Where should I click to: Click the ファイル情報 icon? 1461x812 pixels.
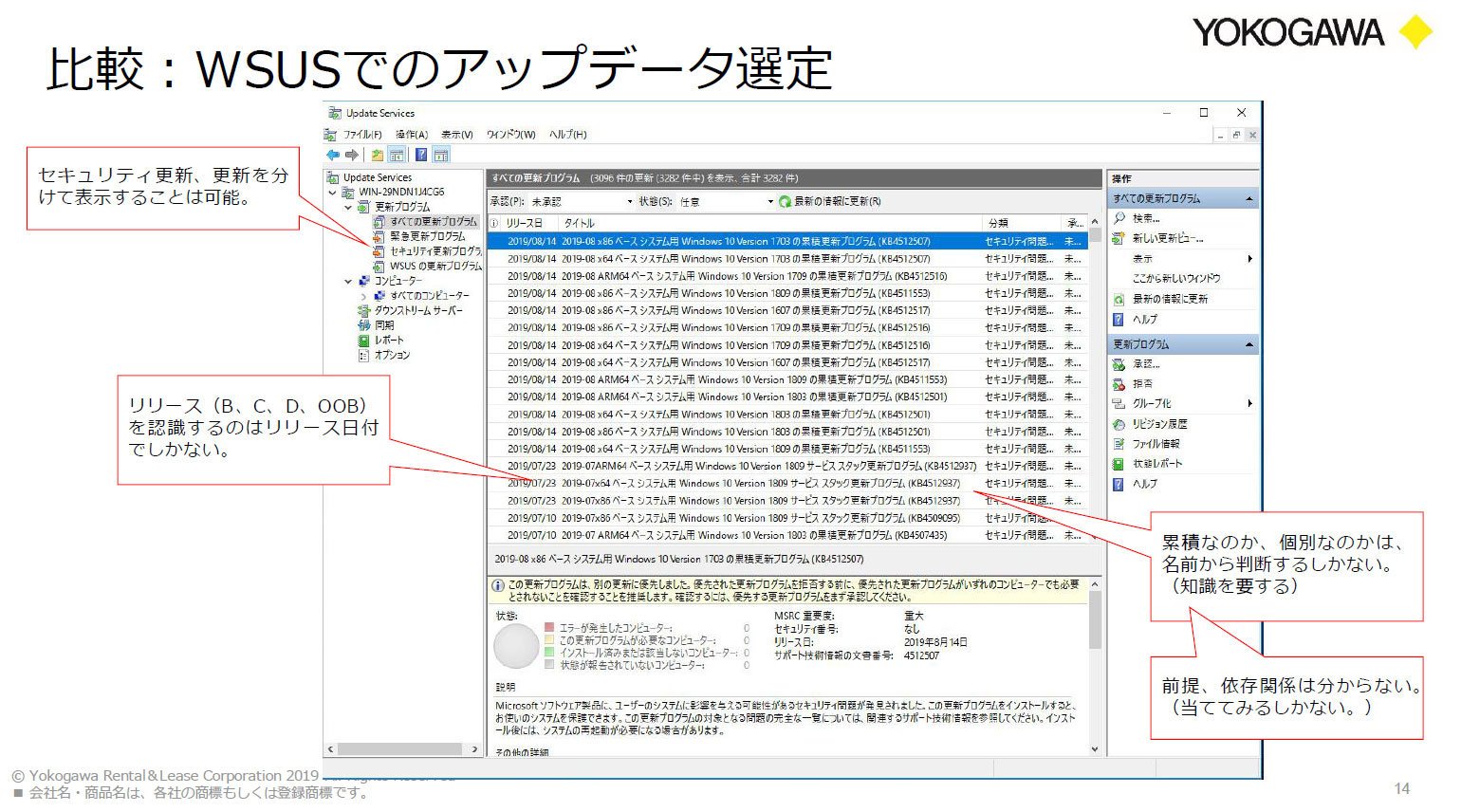(x=1119, y=444)
